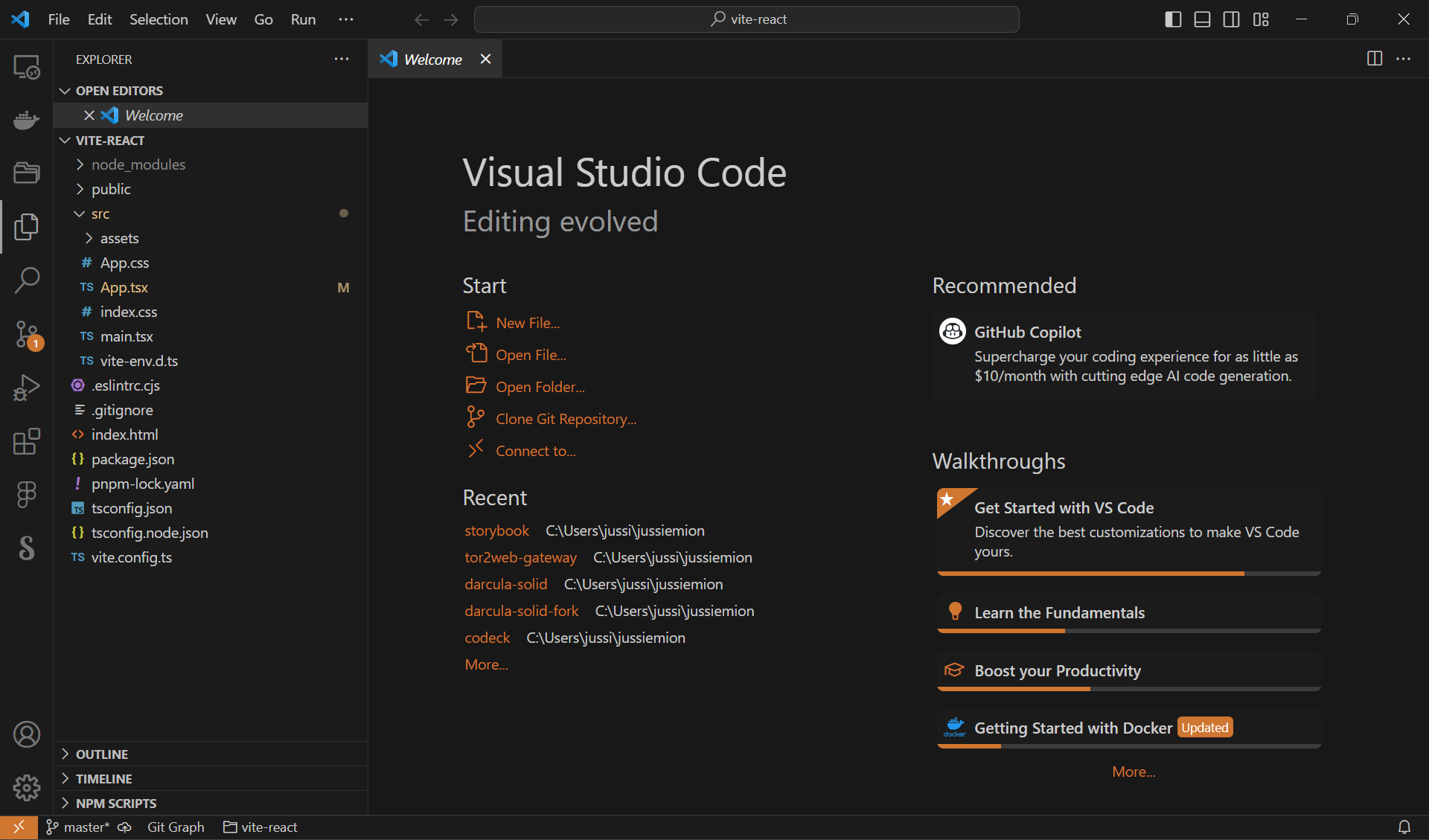Click the synchronize changes cloud icon

[124, 827]
